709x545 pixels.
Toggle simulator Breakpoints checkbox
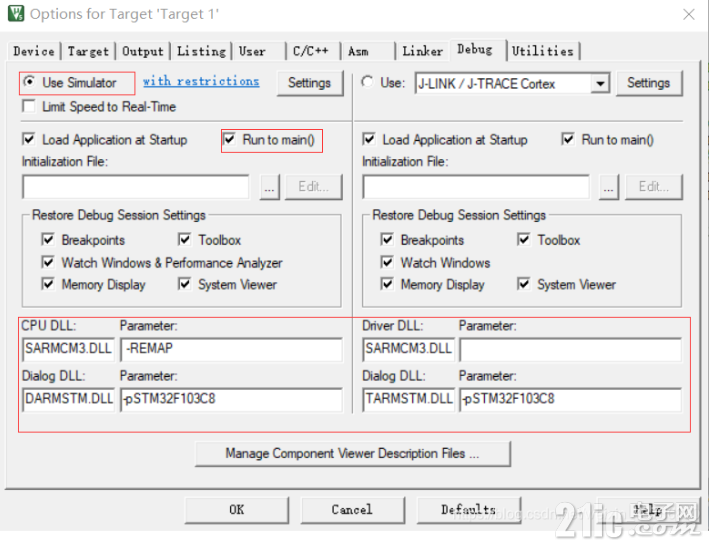[x=48, y=239]
